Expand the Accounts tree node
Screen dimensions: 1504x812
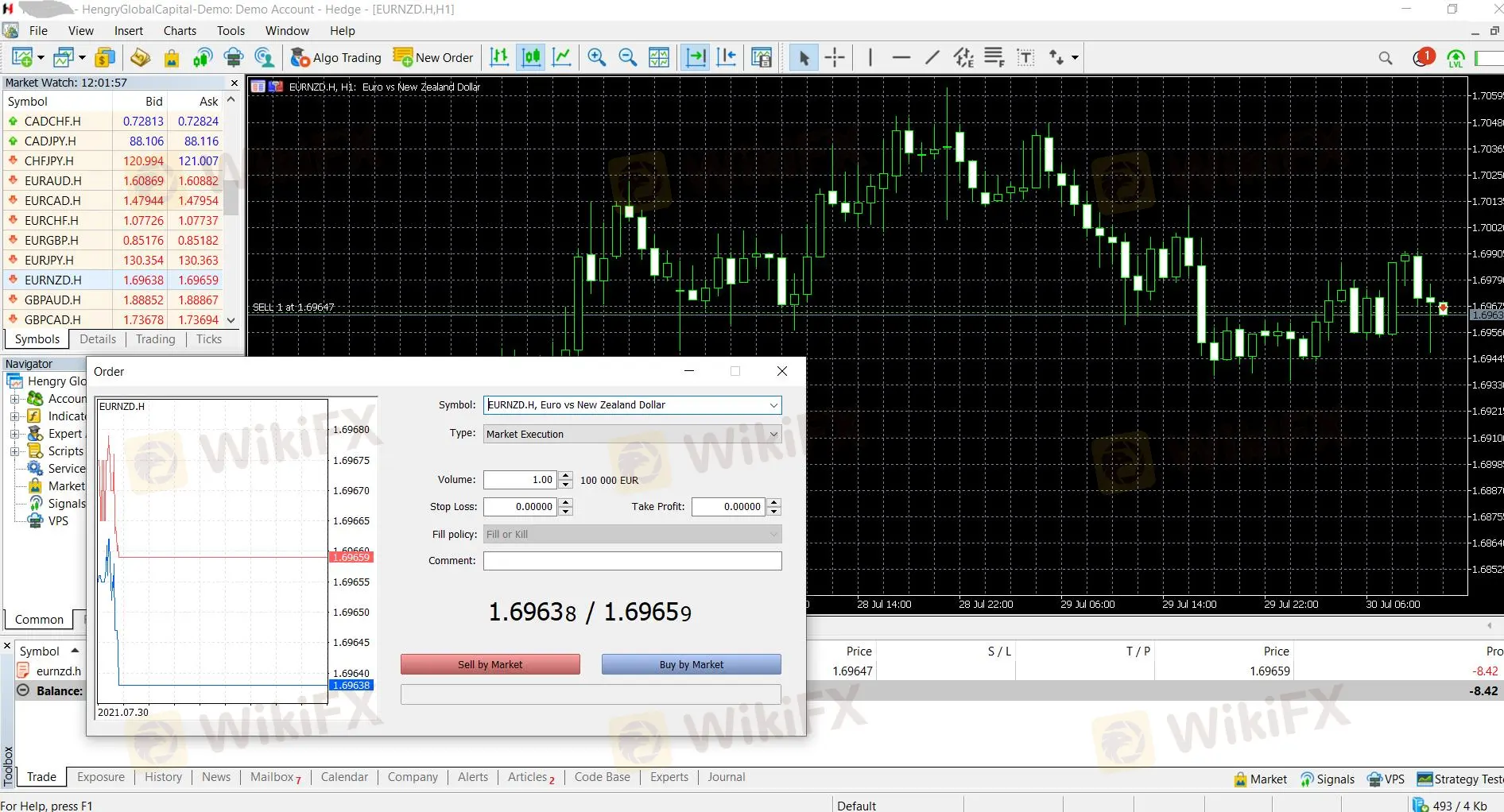tap(14, 399)
